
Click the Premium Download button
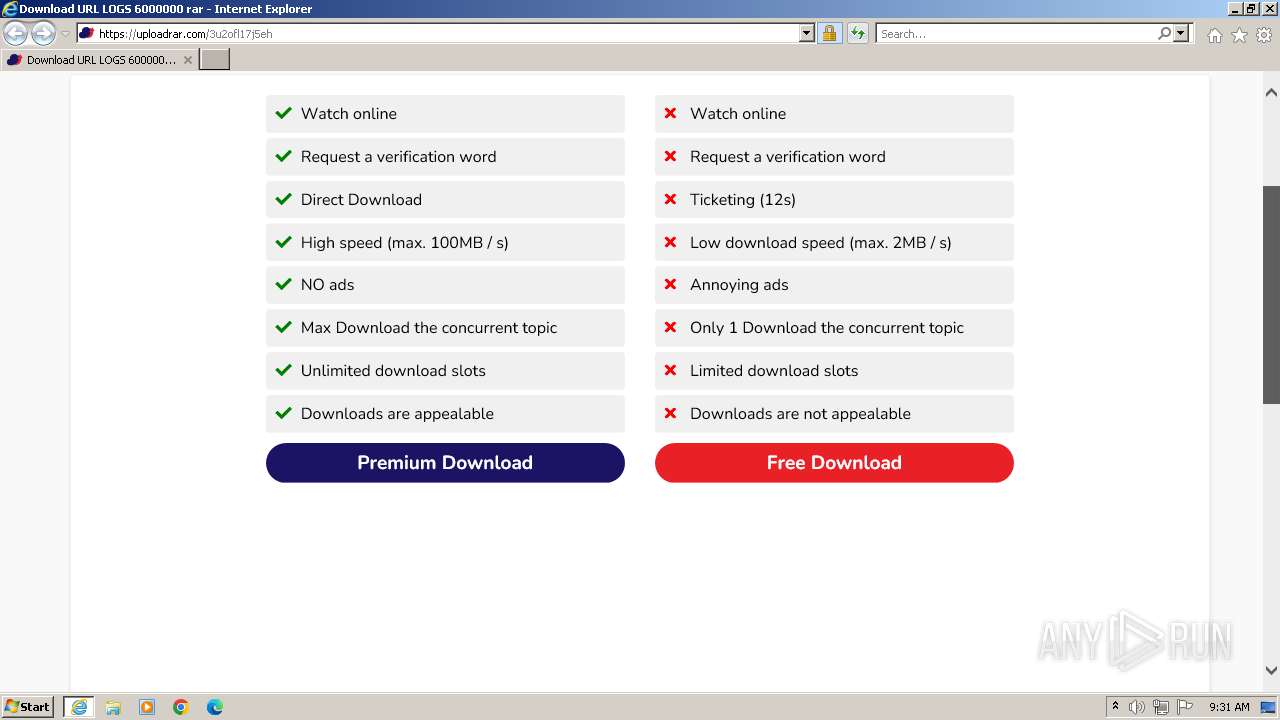(x=445, y=463)
